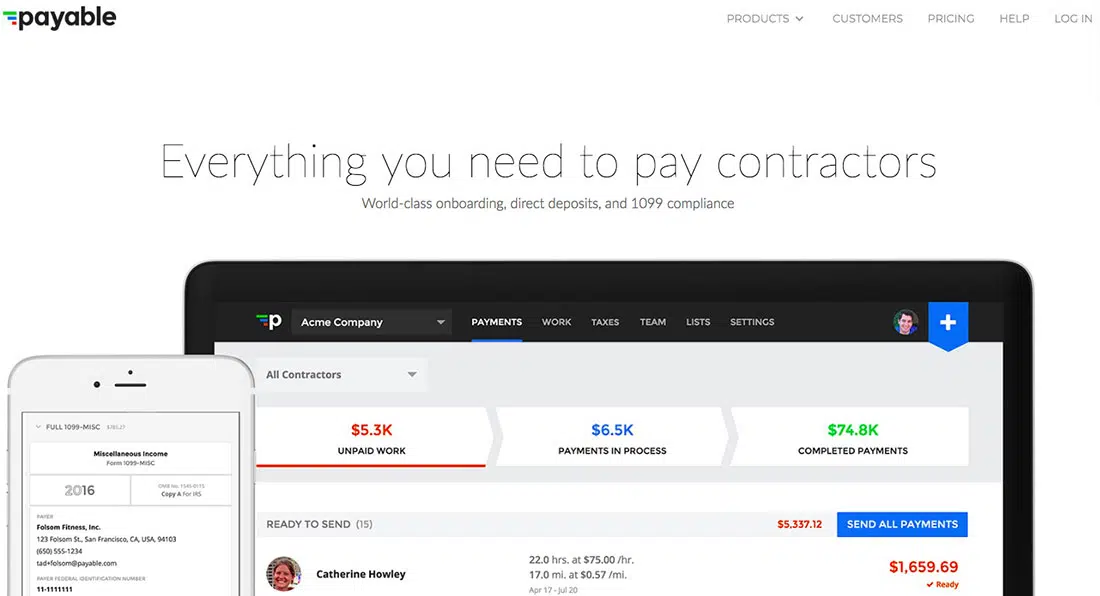Viewport: 1100px width, 596px height.
Task: Click the blue plus add button
Action: [948, 323]
